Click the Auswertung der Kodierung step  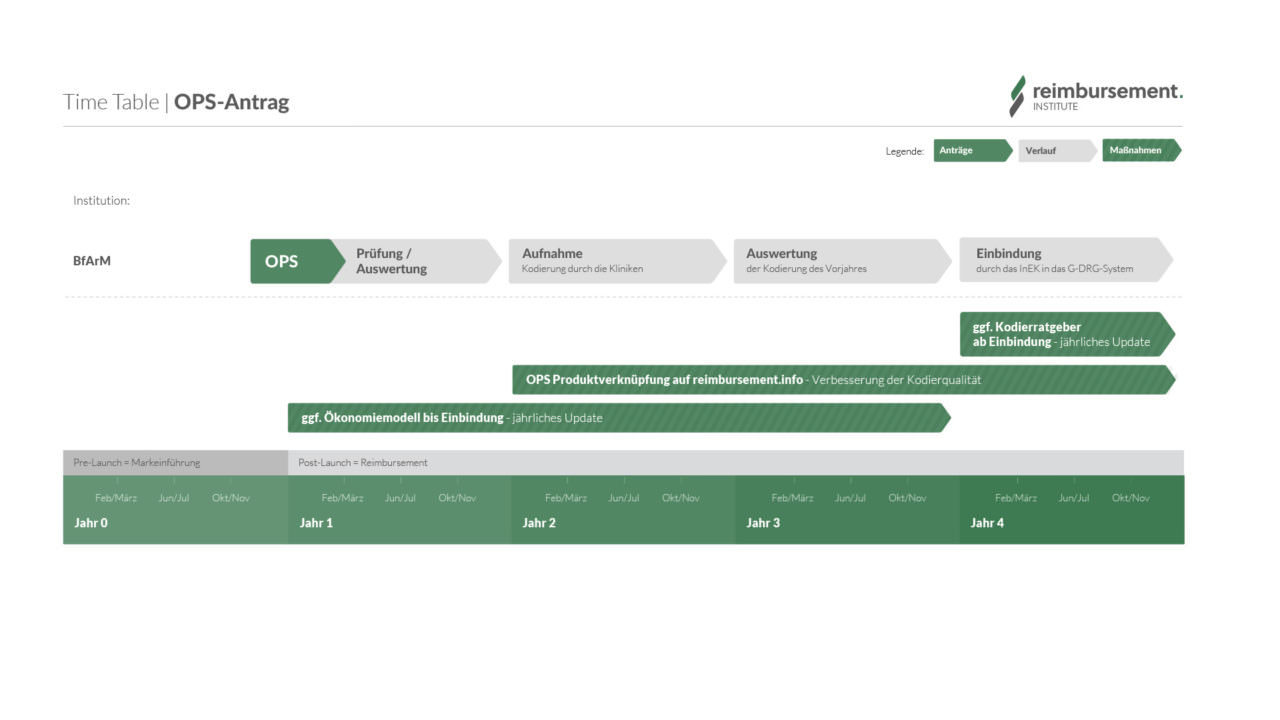pyautogui.click(x=840, y=261)
